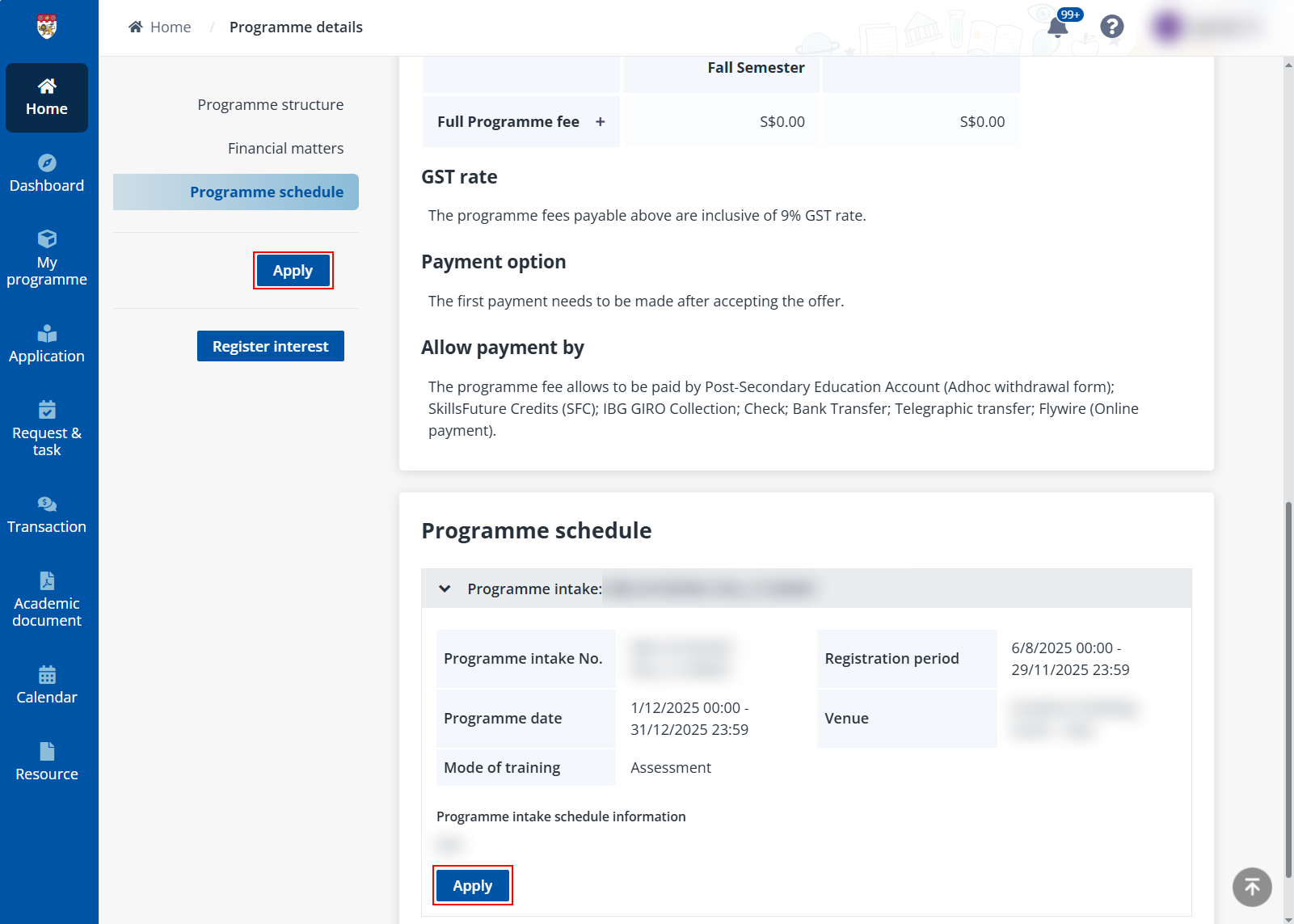Open My programme in sidebar

coord(47,239)
